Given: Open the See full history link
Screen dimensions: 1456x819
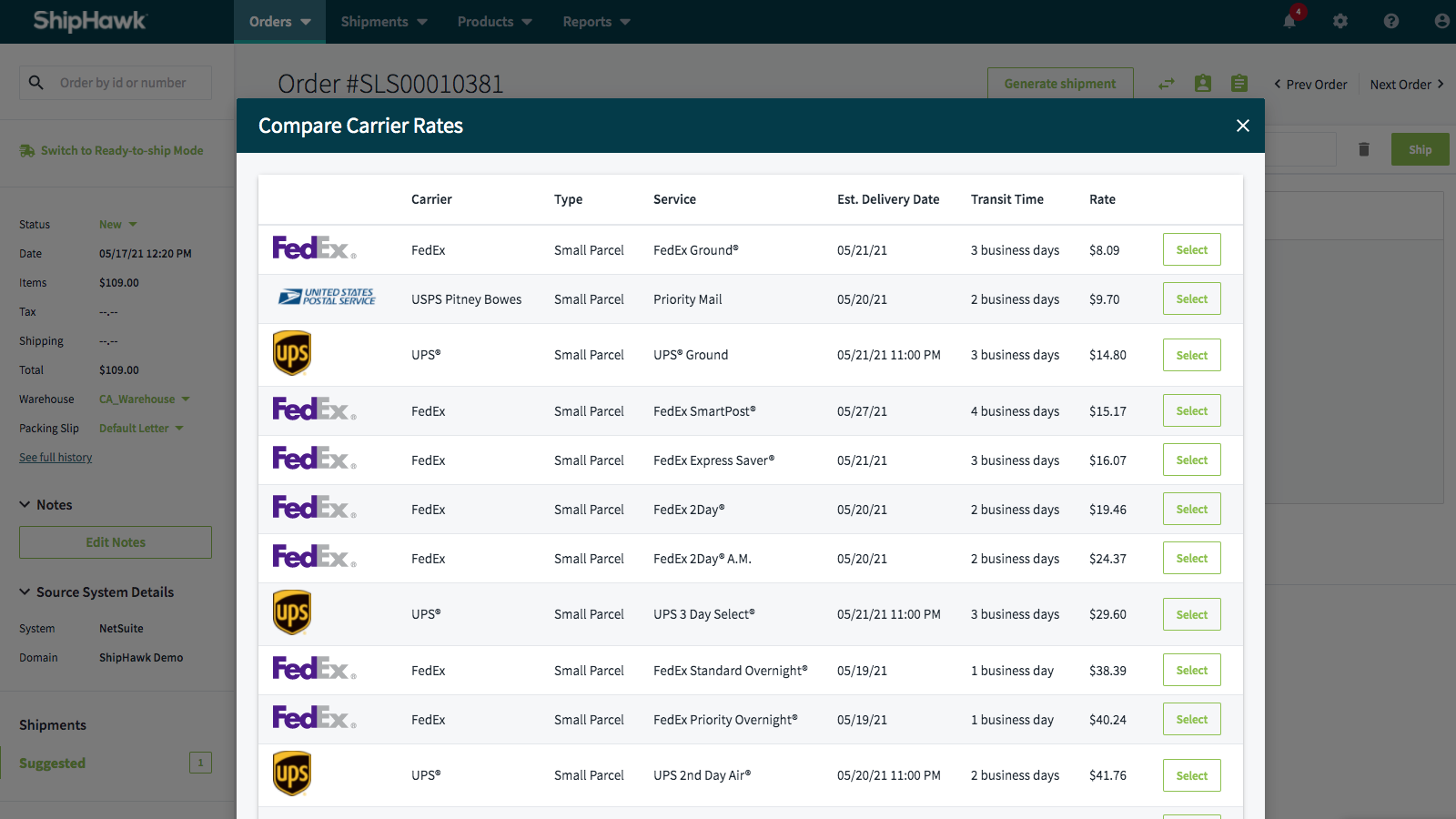Looking at the screenshot, I should [56, 458].
